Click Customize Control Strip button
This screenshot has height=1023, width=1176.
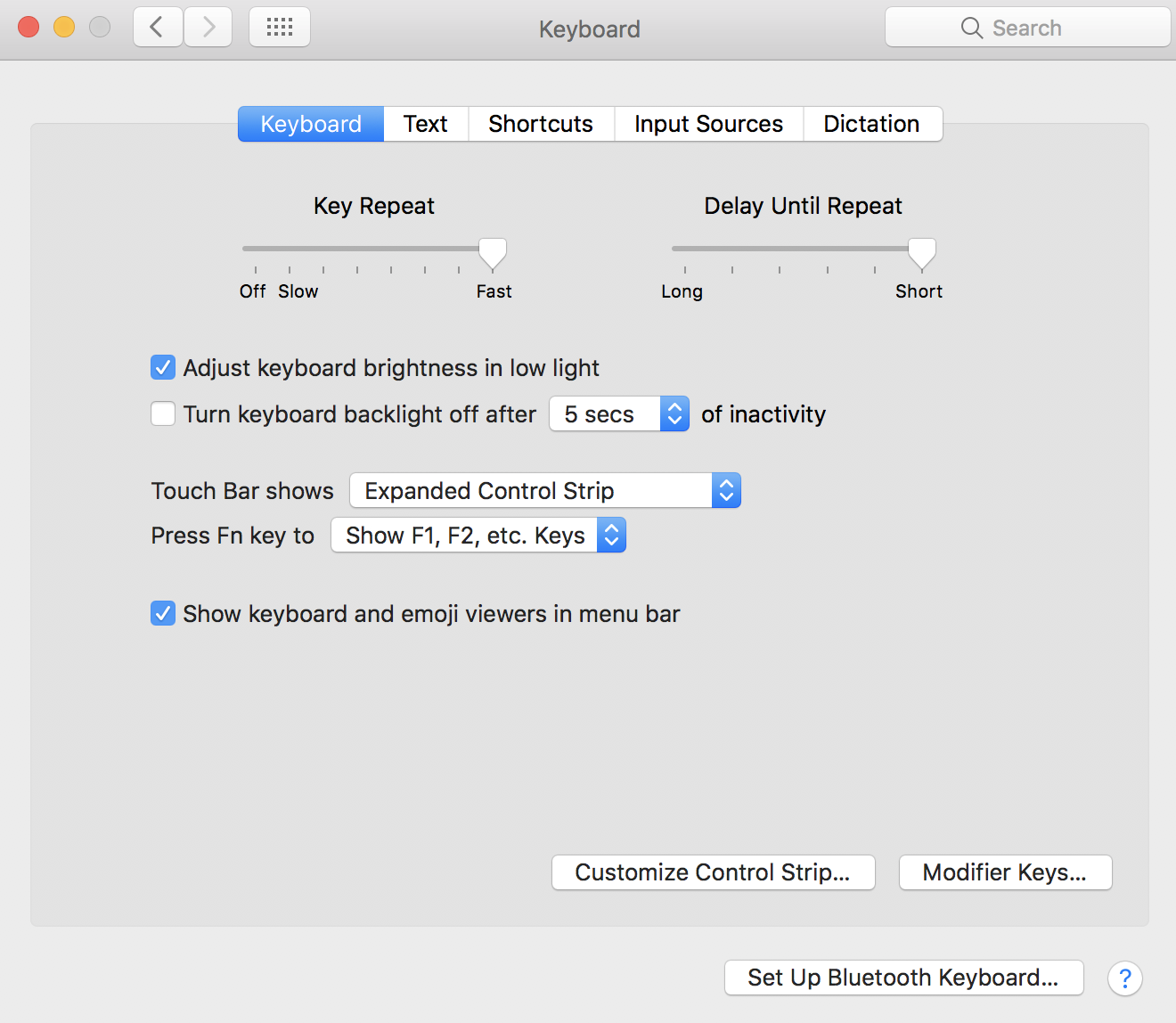(713, 872)
